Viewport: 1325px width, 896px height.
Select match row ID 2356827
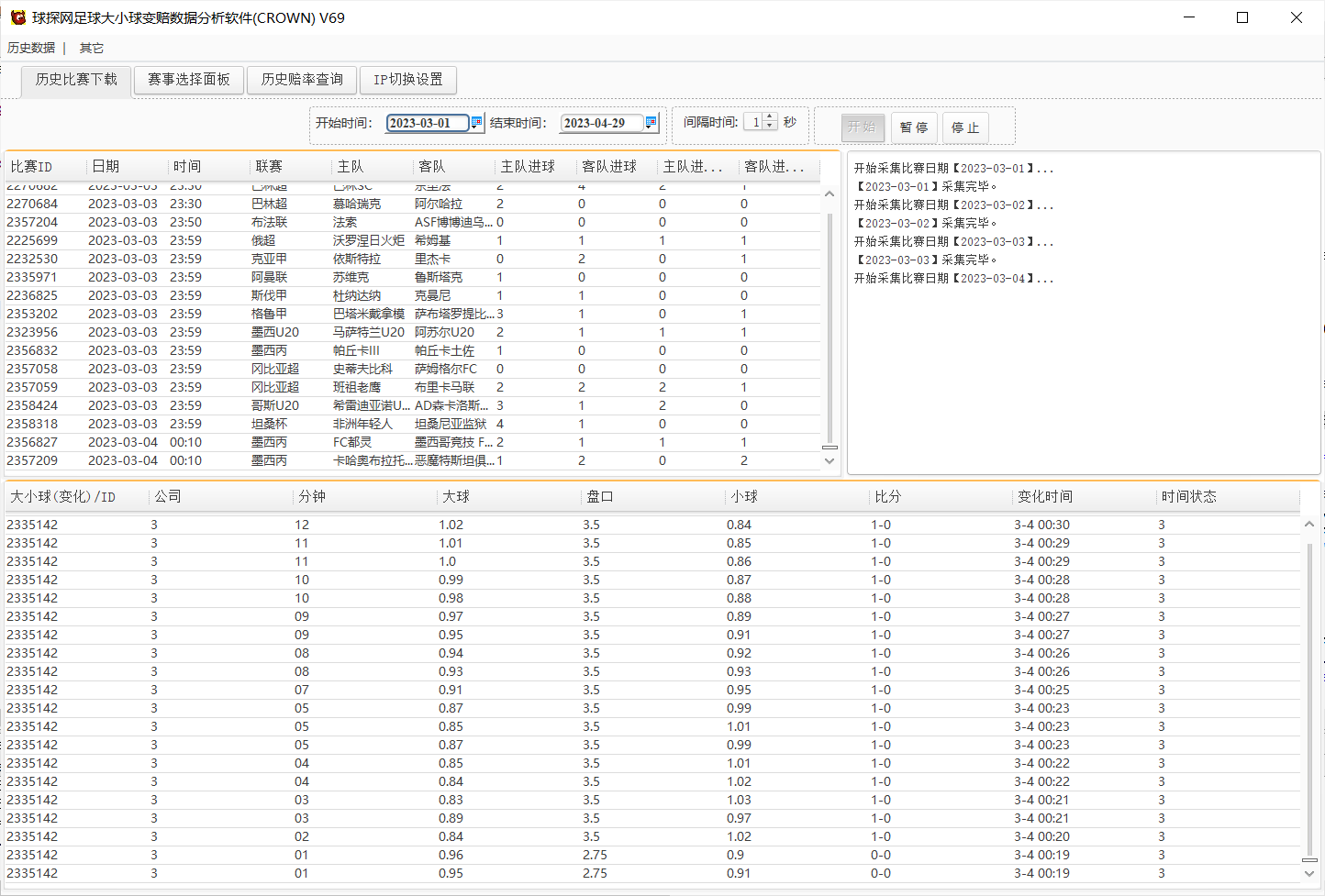(x=411, y=442)
